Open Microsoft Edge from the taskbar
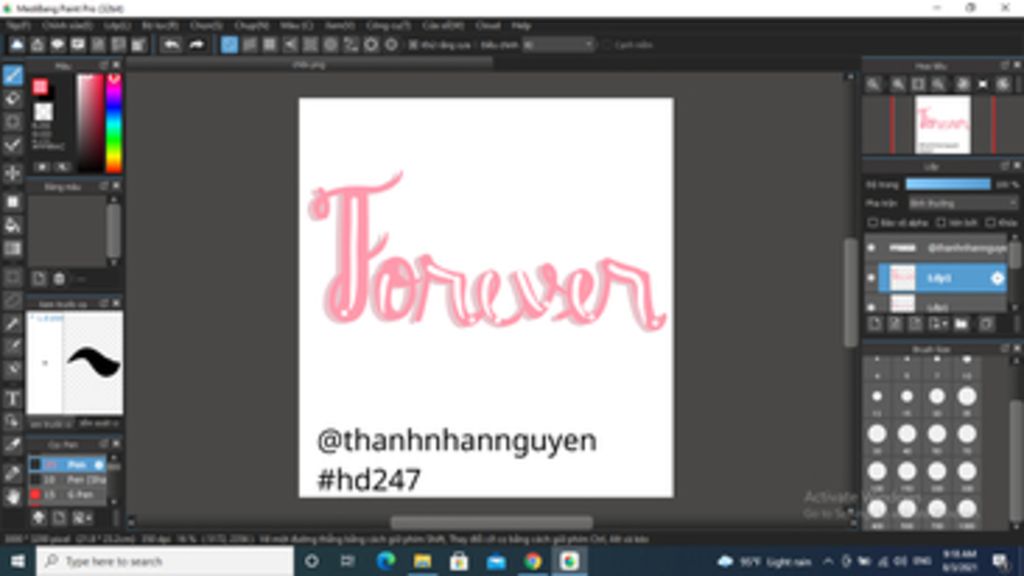1024x576 pixels. coord(386,561)
